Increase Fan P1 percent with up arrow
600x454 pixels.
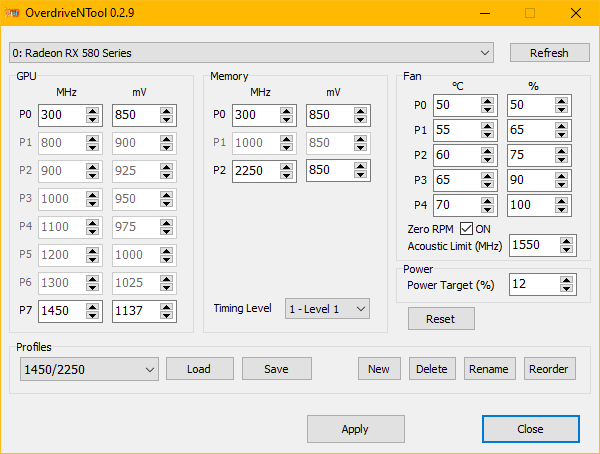click(561, 126)
